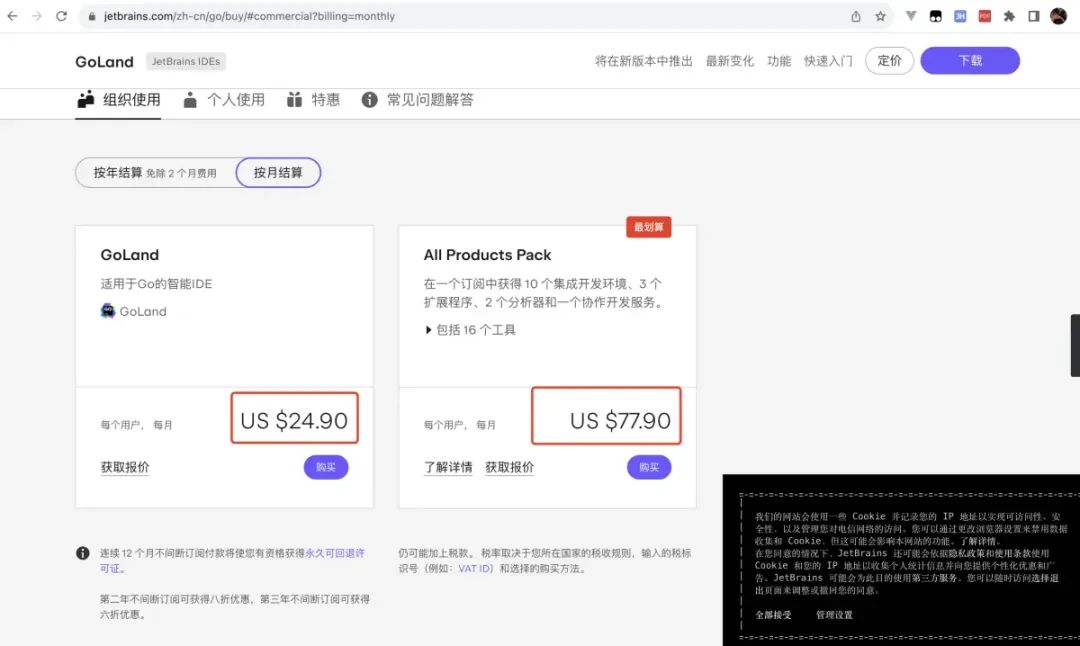The width and height of the screenshot is (1080, 646).
Task: Switch billing to 按年结算
Action: [x=155, y=173]
